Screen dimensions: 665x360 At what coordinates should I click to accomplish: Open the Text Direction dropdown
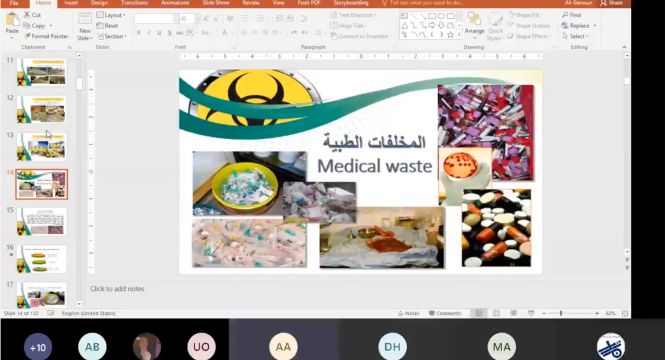[x=354, y=15]
